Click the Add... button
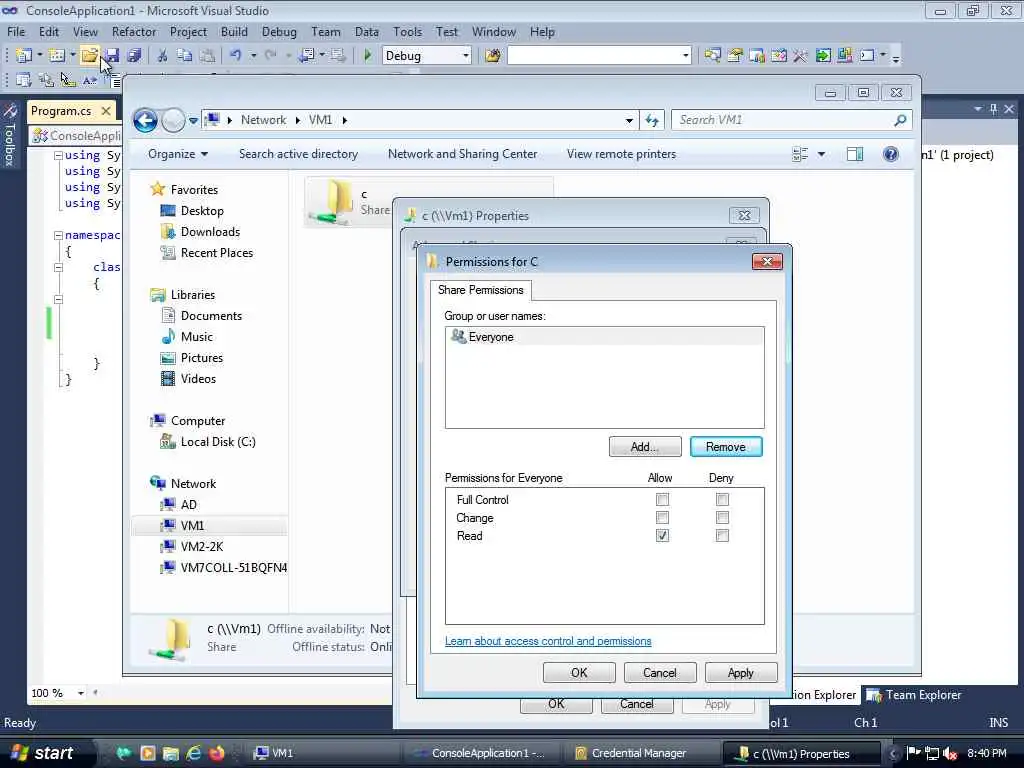 645,447
